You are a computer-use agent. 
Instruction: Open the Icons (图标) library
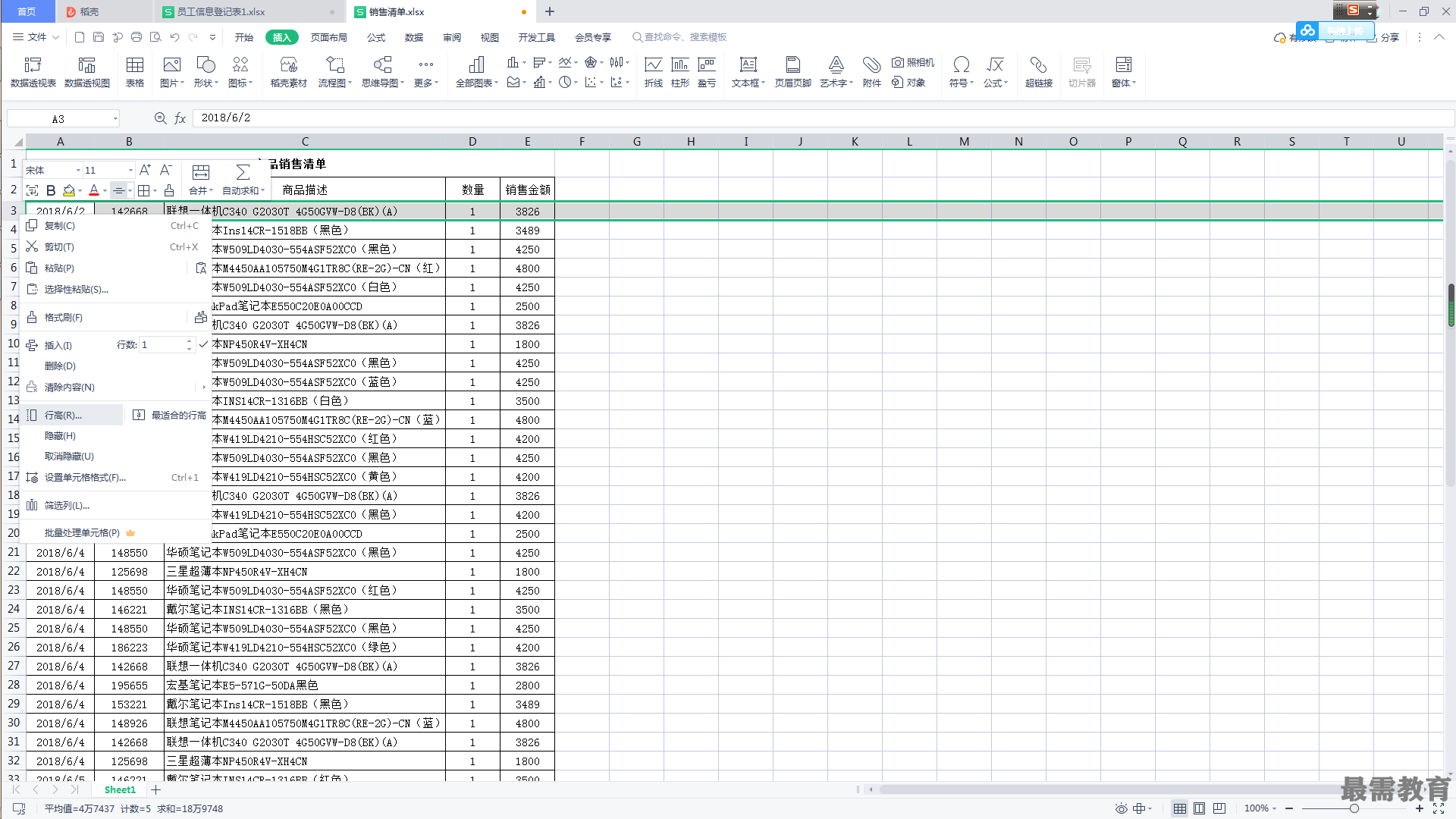coord(240,72)
